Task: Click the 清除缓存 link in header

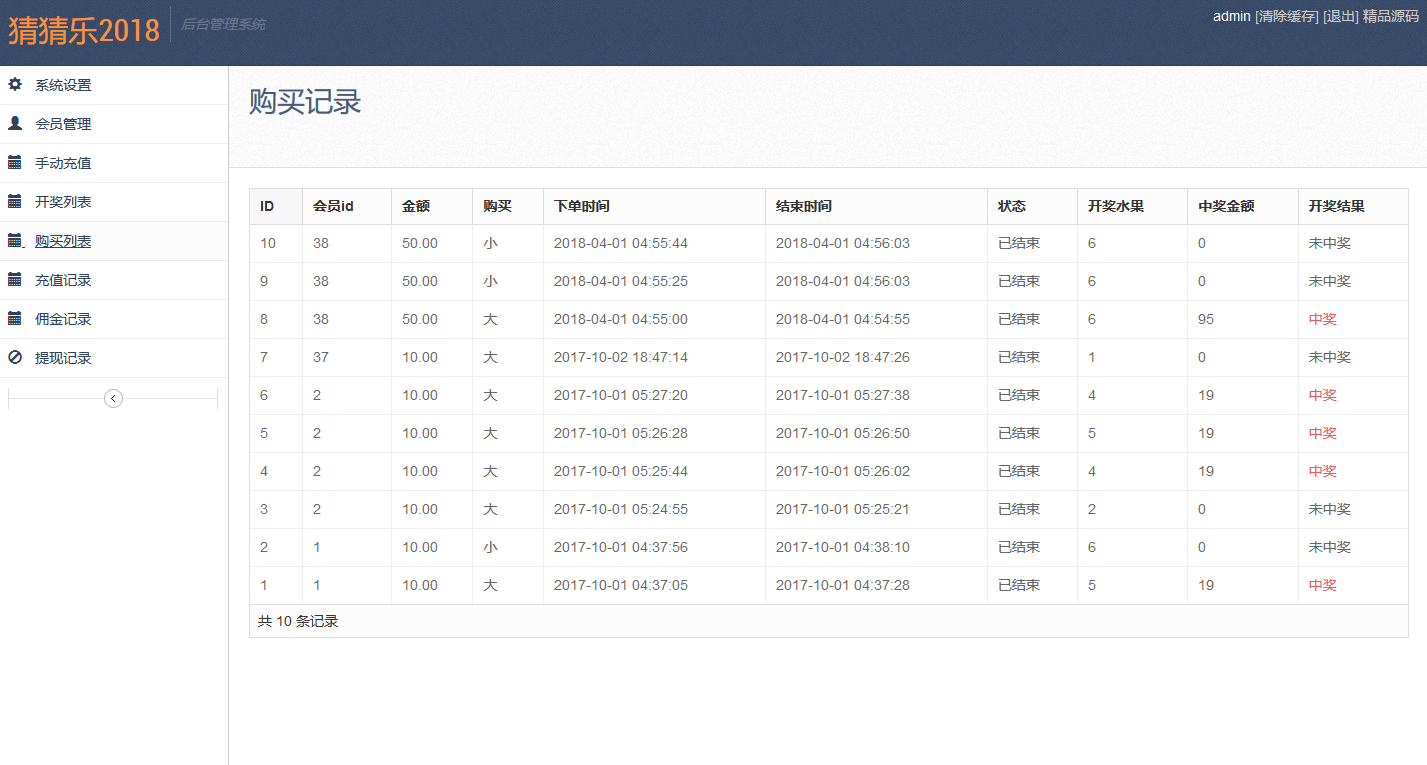Action: [x=1286, y=16]
